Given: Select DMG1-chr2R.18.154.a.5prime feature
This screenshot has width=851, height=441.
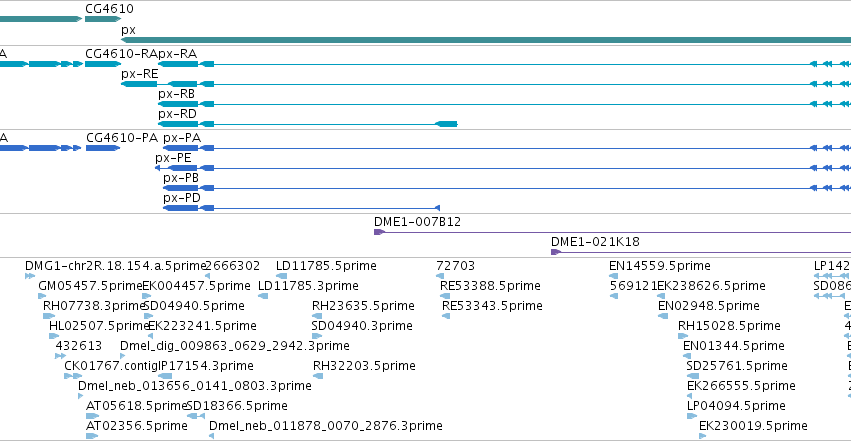Looking at the screenshot, I should point(116,266).
